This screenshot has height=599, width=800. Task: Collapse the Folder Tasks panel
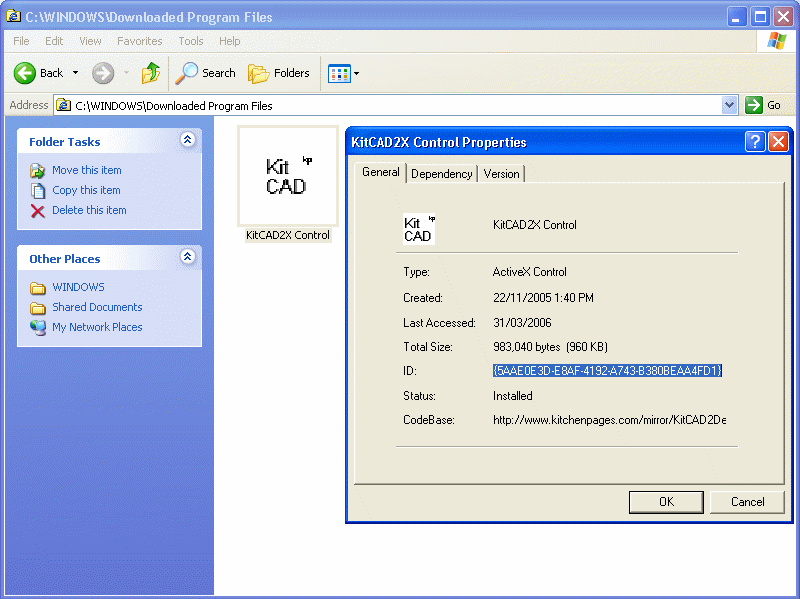pyautogui.click(x=188, y=139)
